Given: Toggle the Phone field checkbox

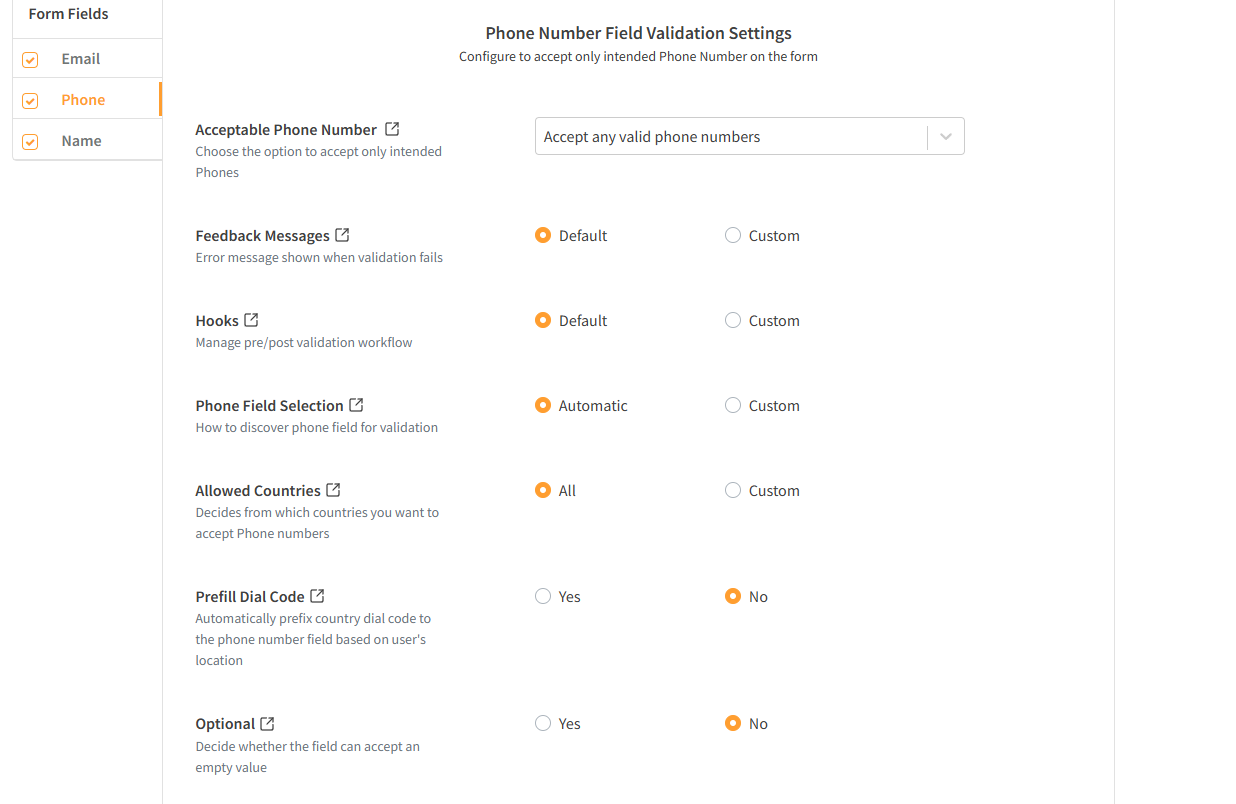Looking at the screenshot, I should 30,99.
